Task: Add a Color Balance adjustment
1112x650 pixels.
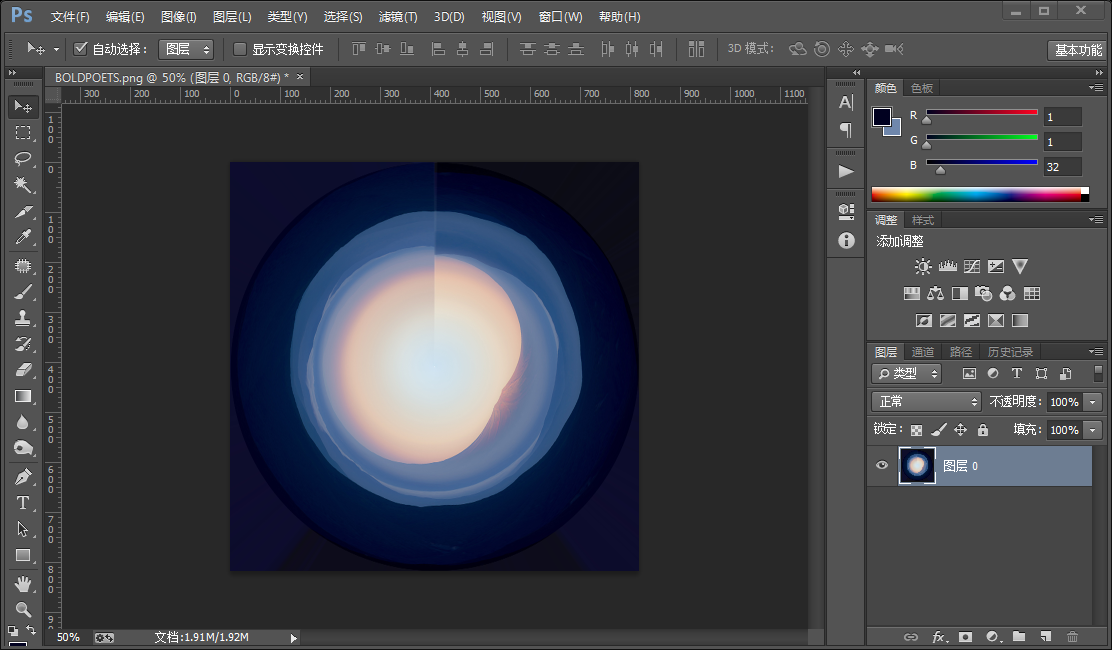Action: pos(935,293)
